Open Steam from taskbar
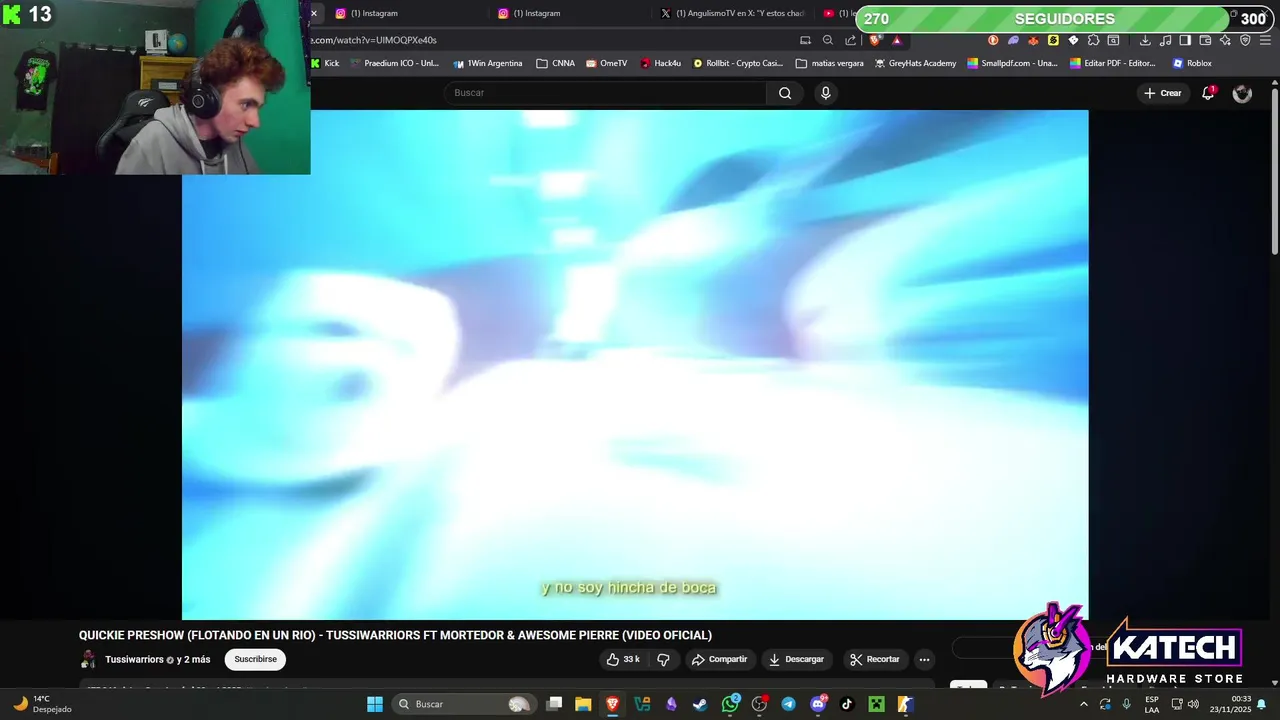 coord(700,704)
